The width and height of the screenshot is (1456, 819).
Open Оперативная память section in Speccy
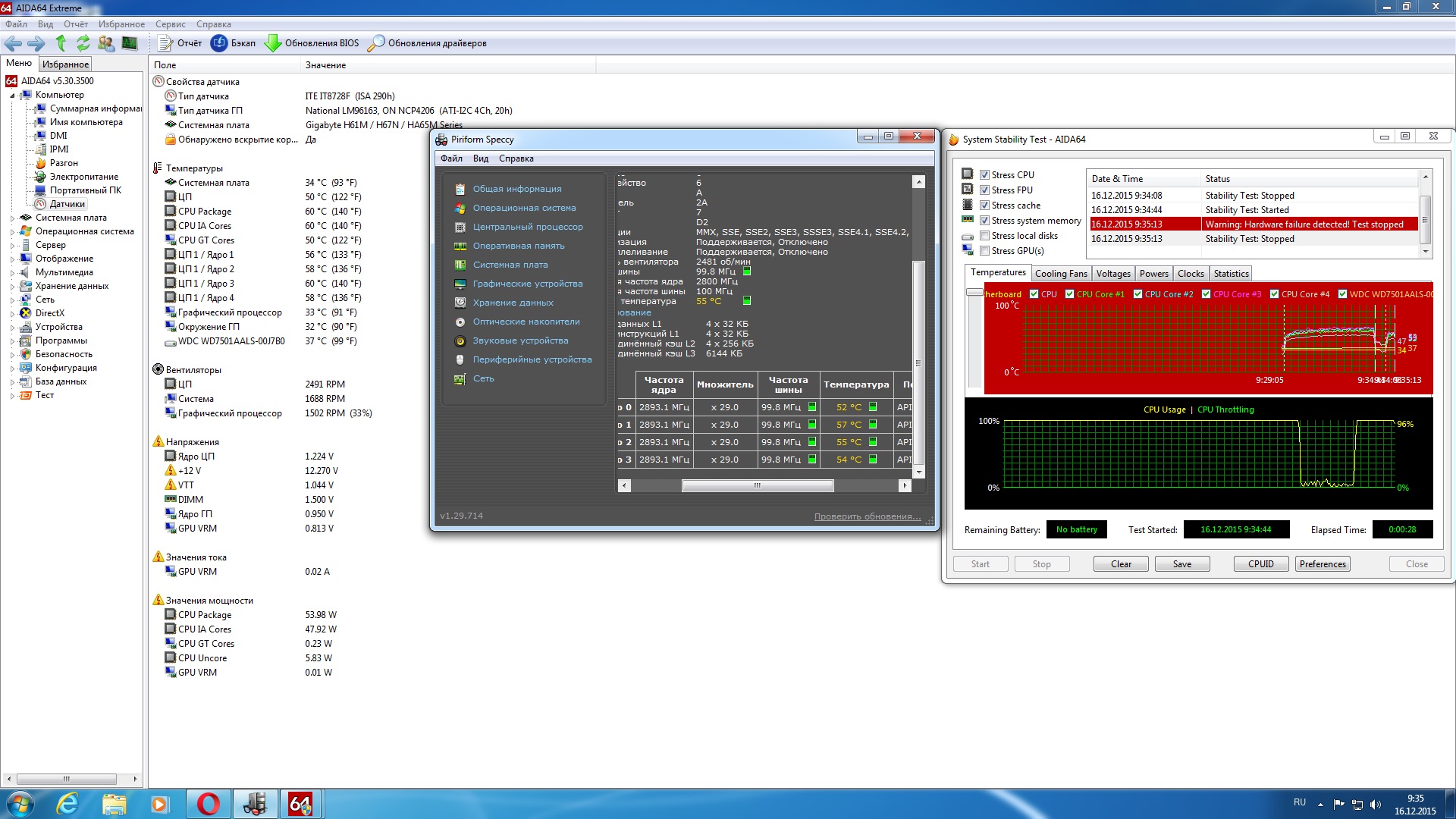click(519, 246)
